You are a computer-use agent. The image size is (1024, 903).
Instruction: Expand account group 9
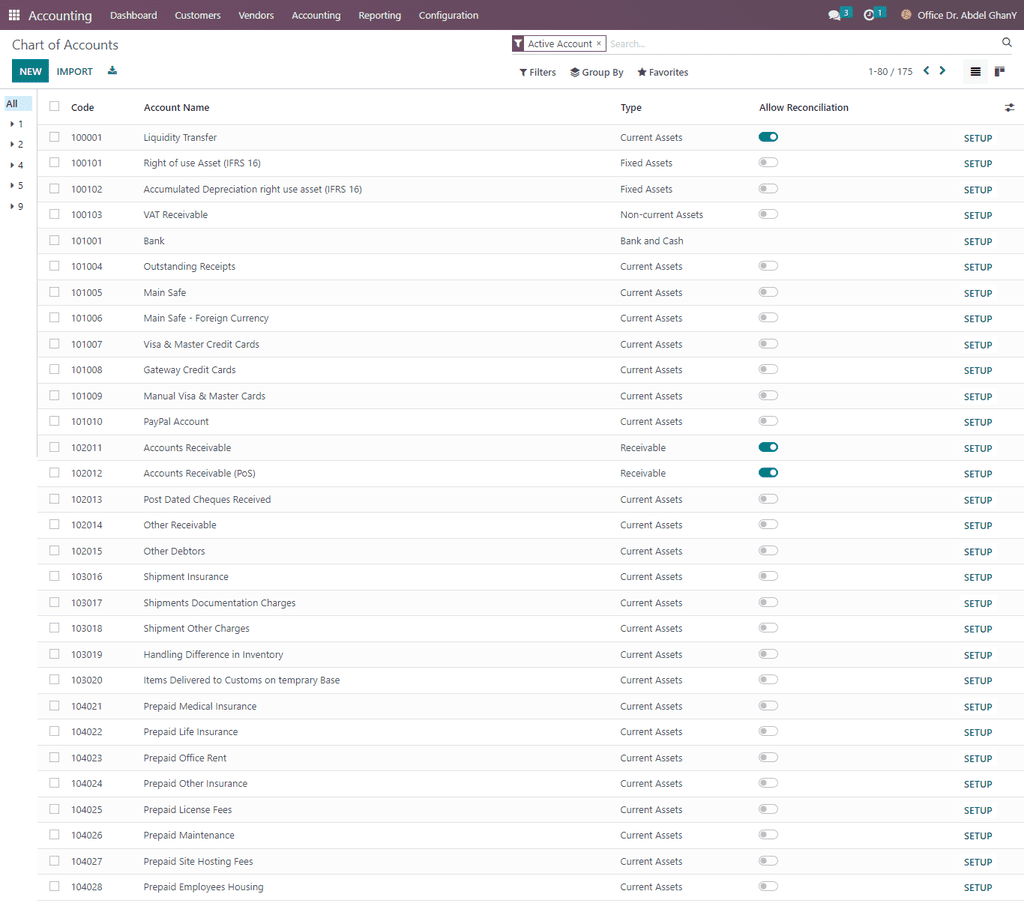[17, 206]
